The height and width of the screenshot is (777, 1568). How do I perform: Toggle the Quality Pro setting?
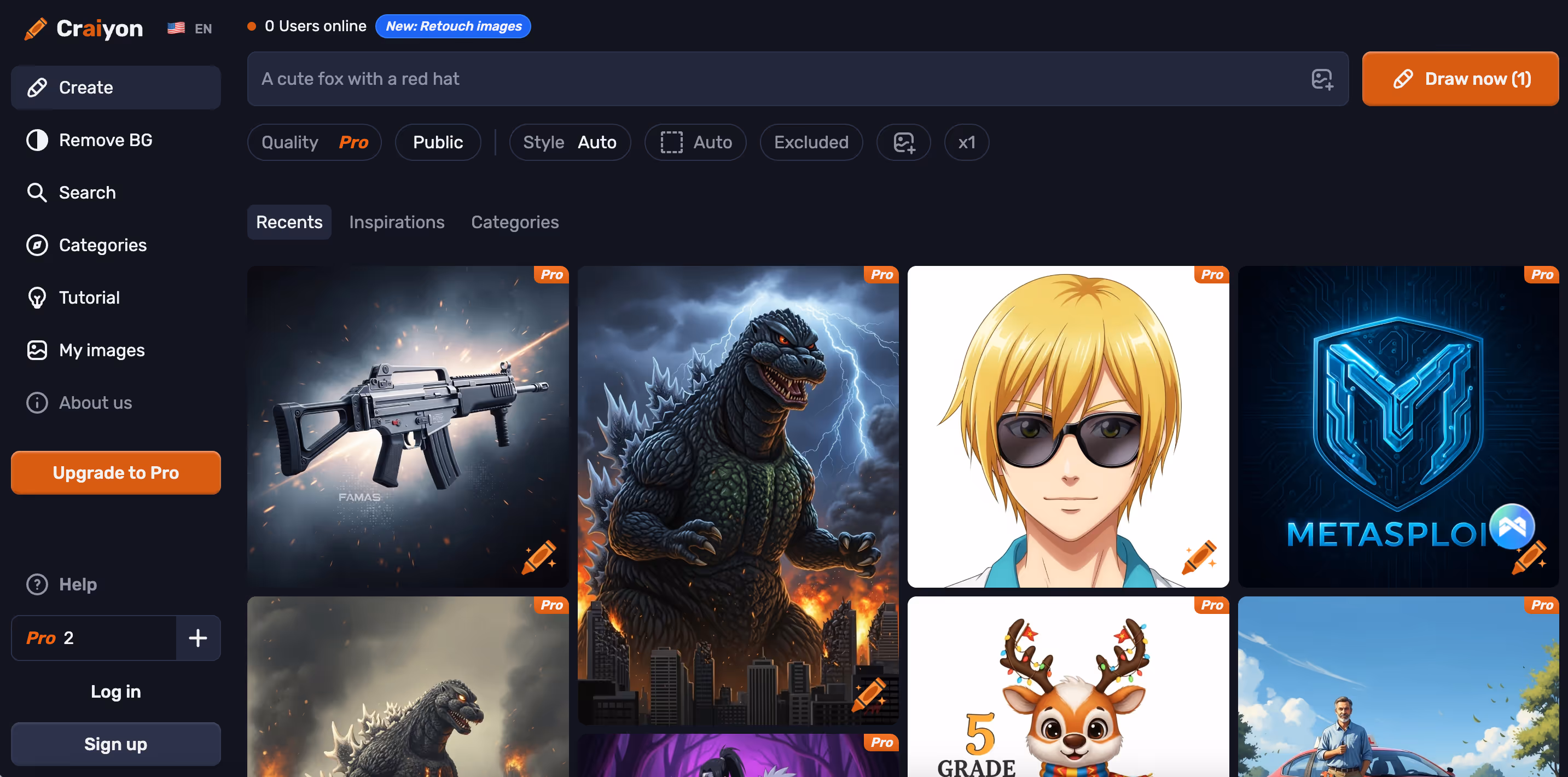click(314, 142)
